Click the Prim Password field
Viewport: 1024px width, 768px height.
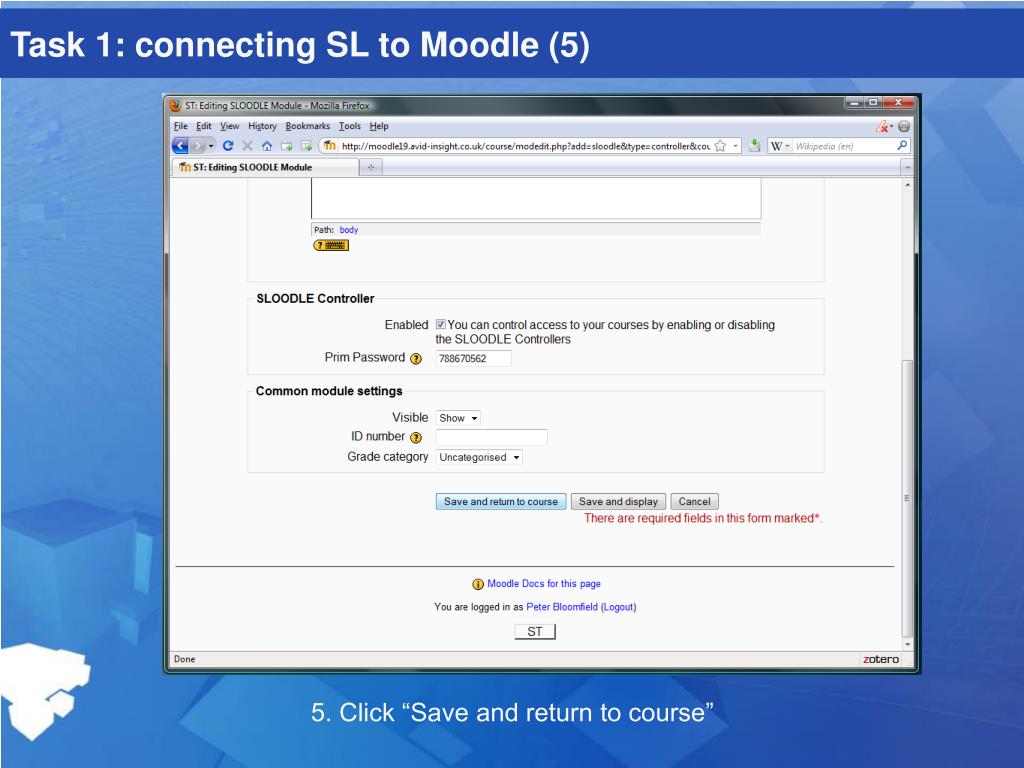473,359
